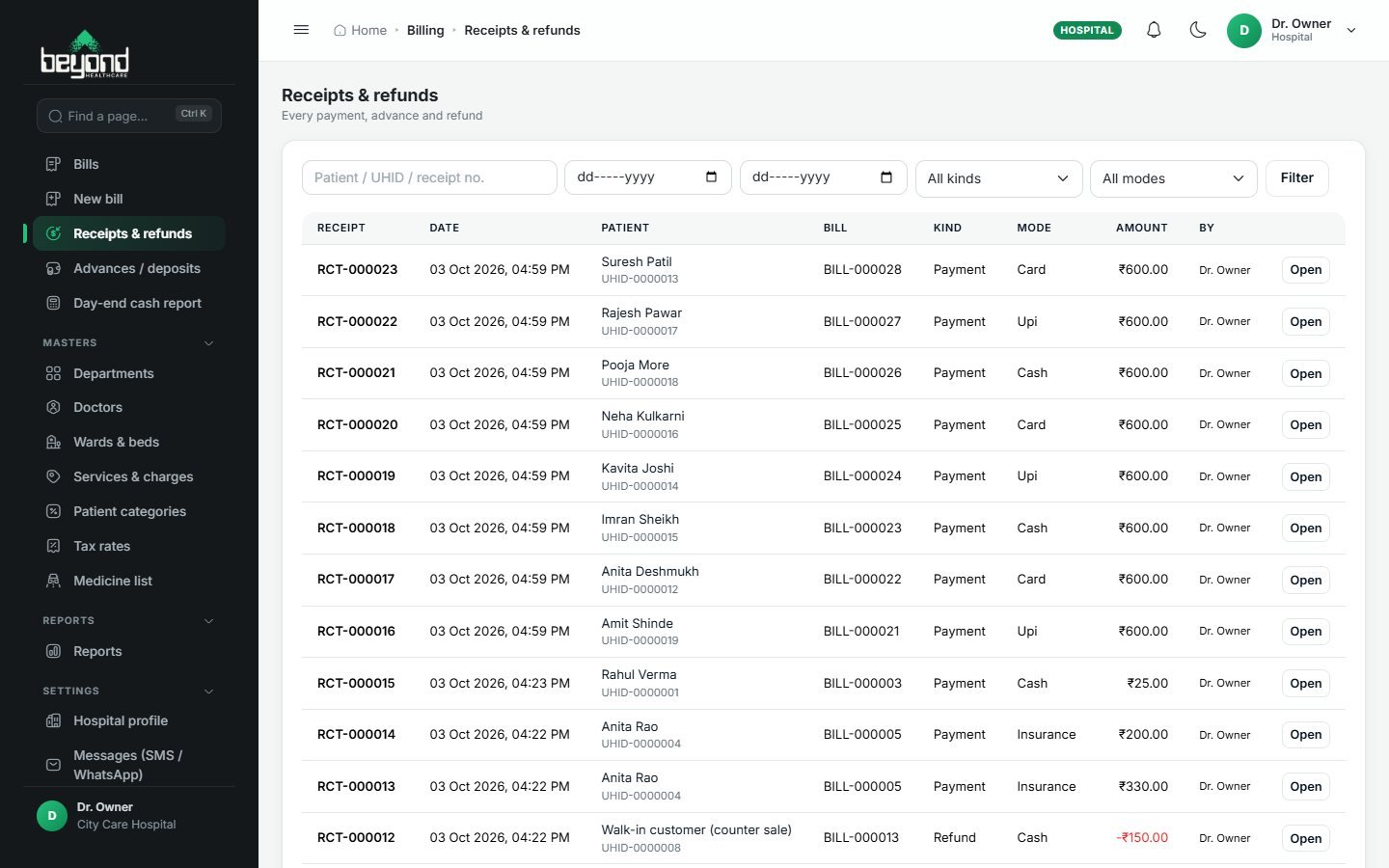Open the All kinds dropdown
Viewport: 1389px width, 868px height.
[998, 178]
